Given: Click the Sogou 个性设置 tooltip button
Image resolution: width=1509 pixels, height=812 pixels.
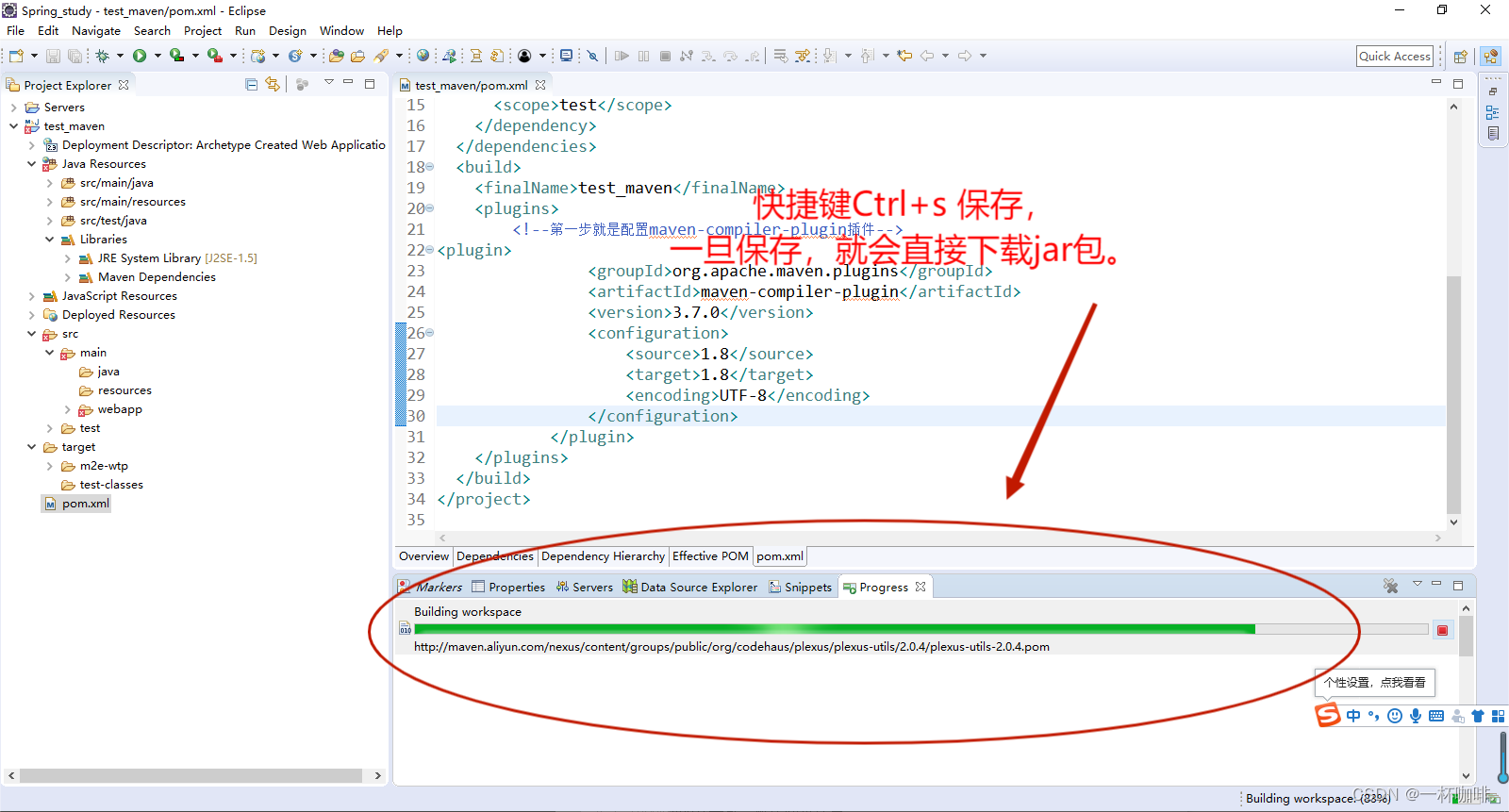Looking at the screenshot, I should [1374, 682].
